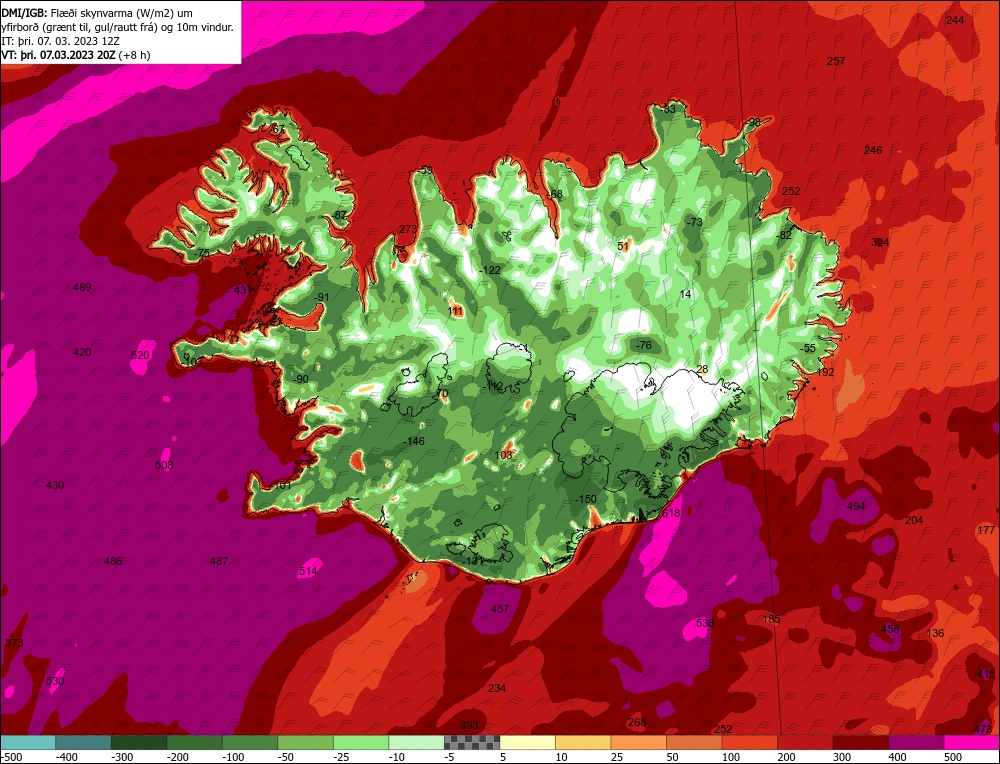Click the land value '-146' on the map
1000x764 pixels.
(x=413, y=441)
